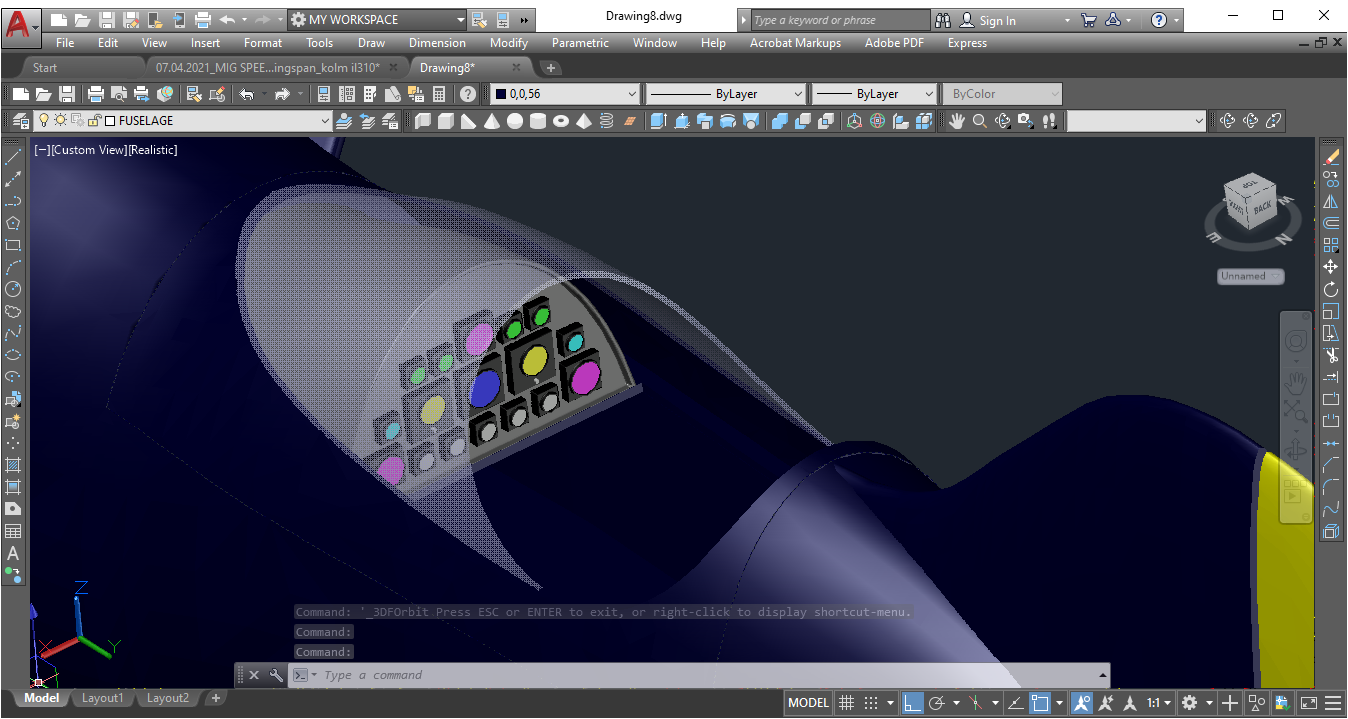Toggle 2D object snap
Viewport: 1348px width, 719px height.
point(1040,703)
